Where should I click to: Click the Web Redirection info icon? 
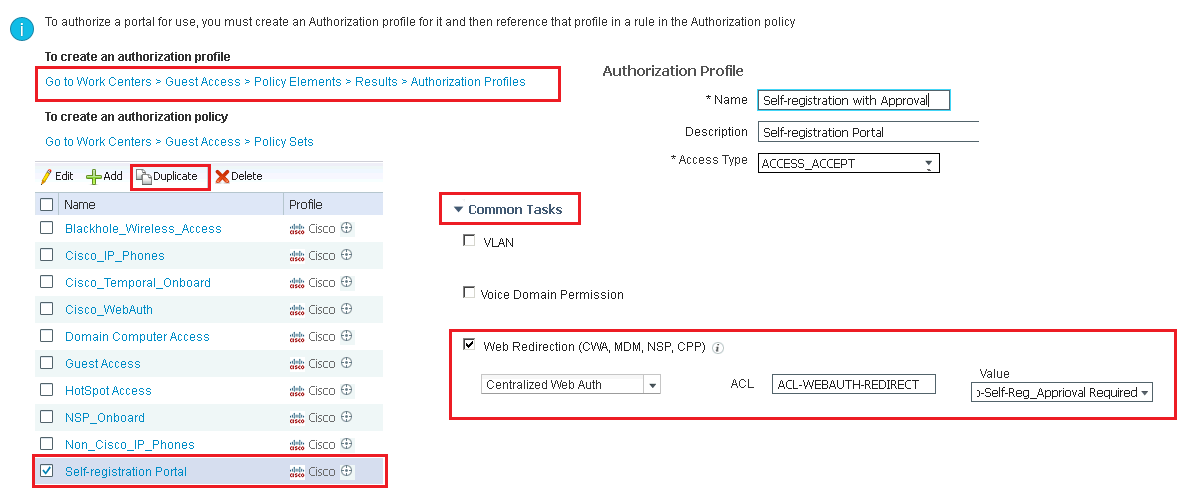(718, 348)
